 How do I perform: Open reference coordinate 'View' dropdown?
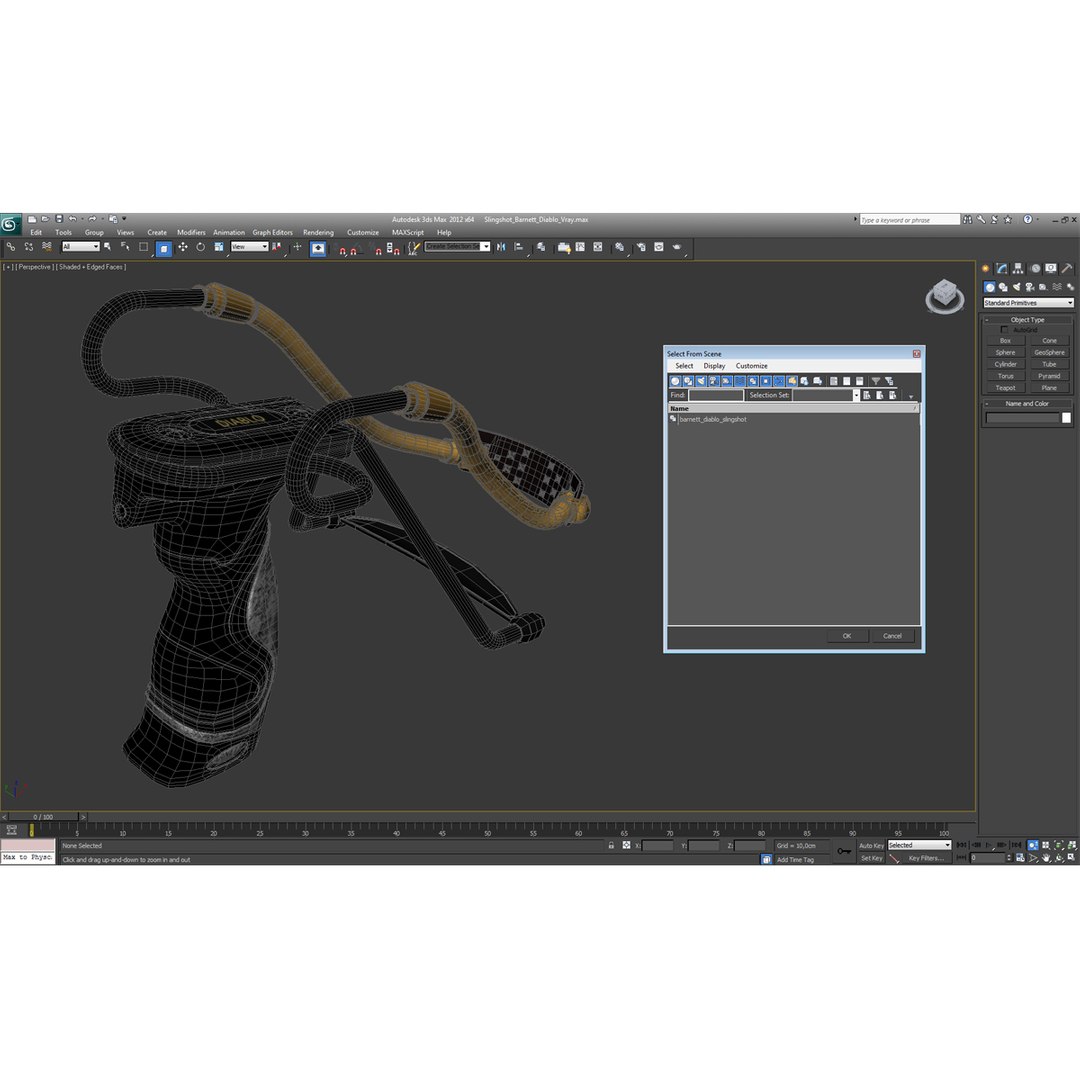pyautogui.click(x=249, y=247)
